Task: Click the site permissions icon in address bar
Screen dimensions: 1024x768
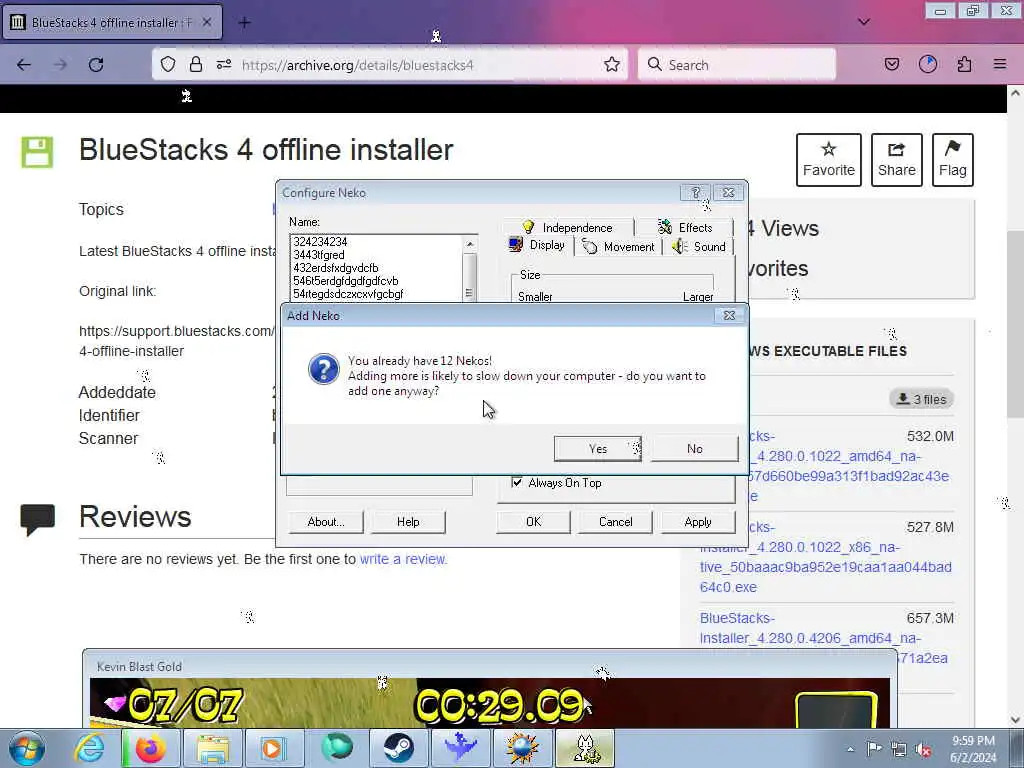Action: tap(224, 64)
